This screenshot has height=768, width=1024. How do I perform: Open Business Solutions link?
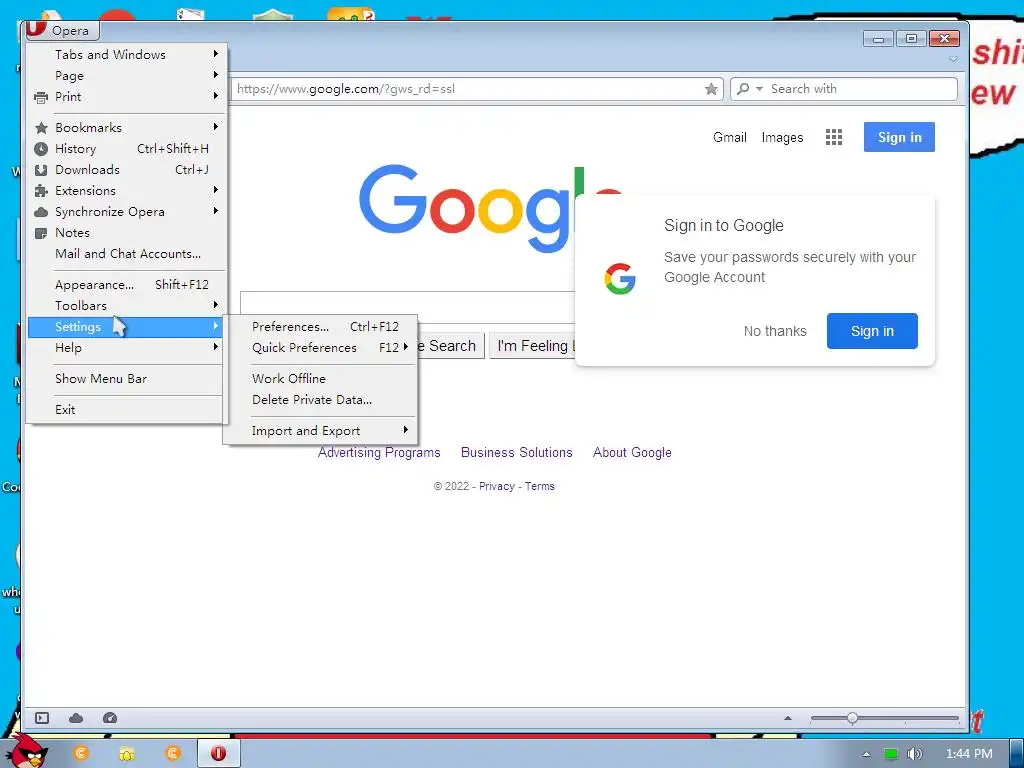(517, 452)
